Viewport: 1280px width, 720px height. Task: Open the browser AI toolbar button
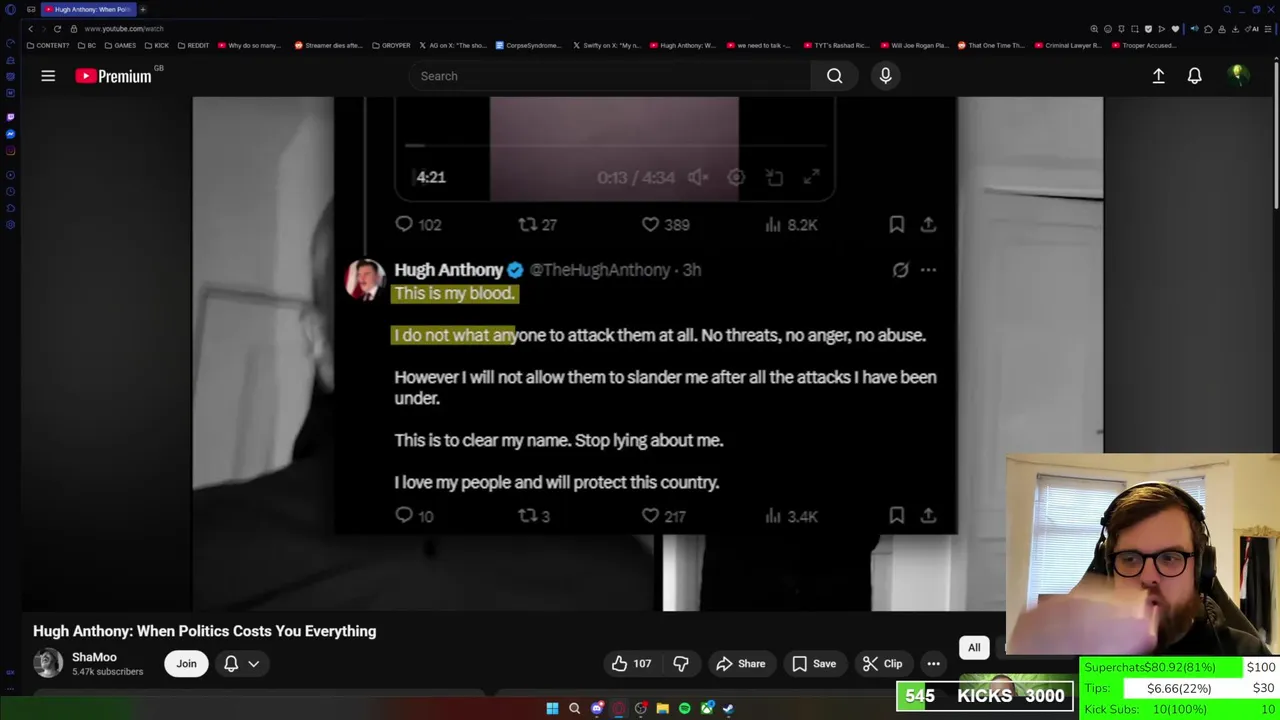[1253, 29]
